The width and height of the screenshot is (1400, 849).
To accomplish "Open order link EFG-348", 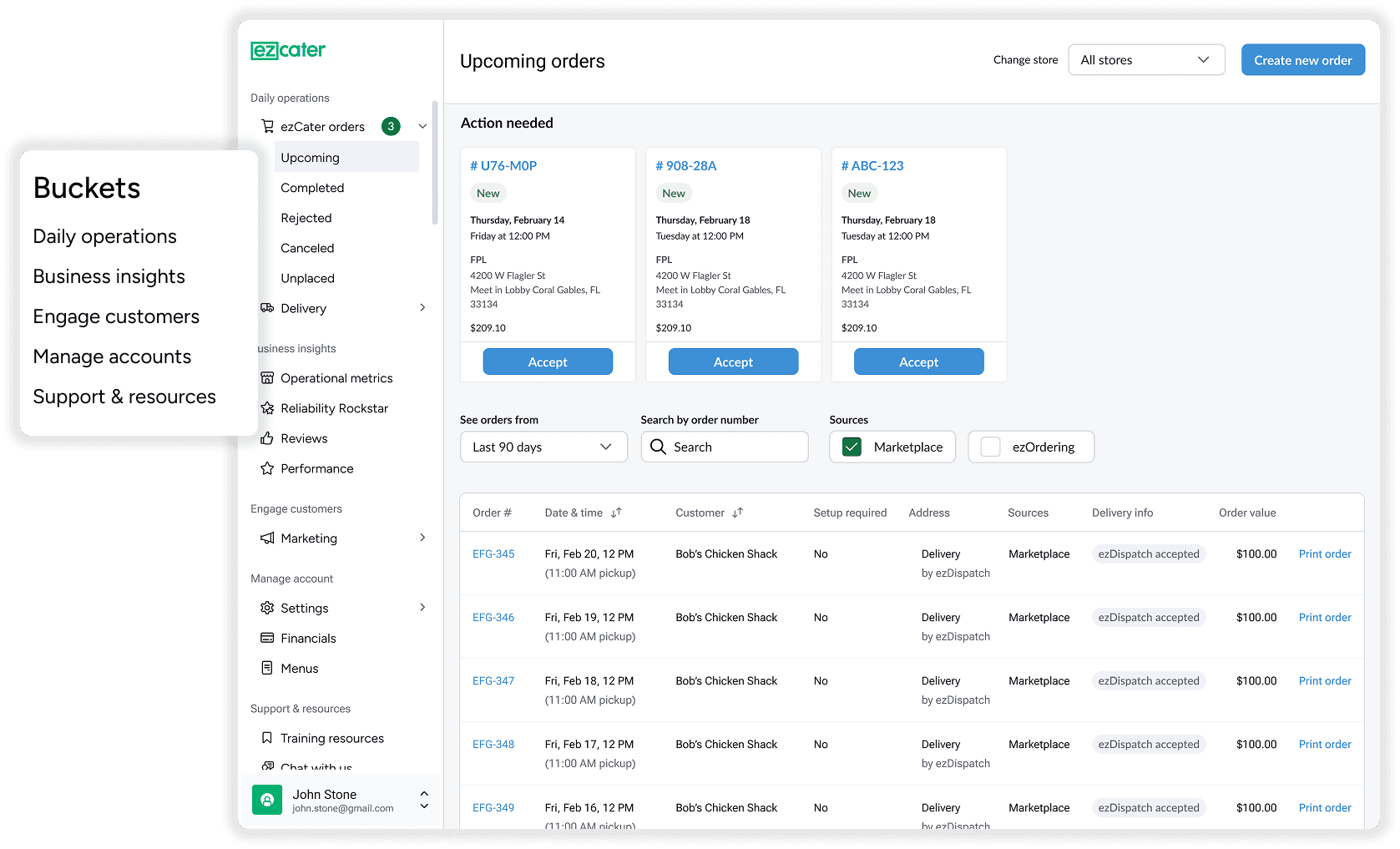I will coord(493,744).
